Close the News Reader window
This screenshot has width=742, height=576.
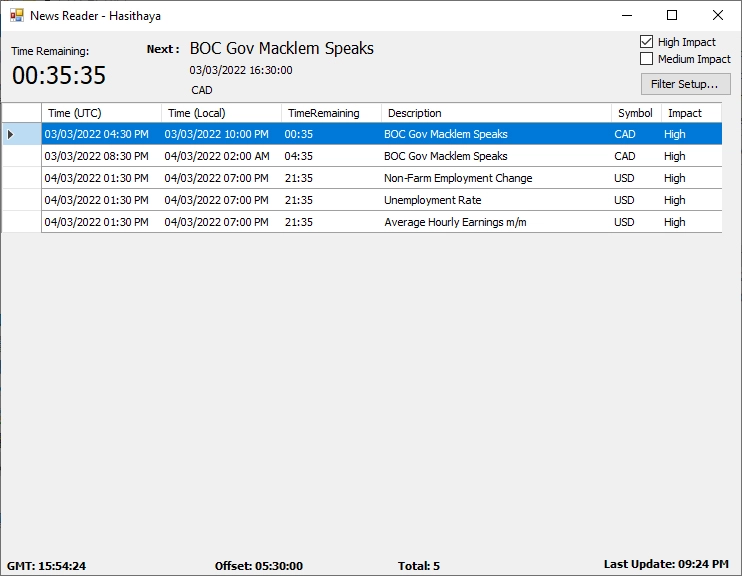pyautogui.click(x=717, y=15)
